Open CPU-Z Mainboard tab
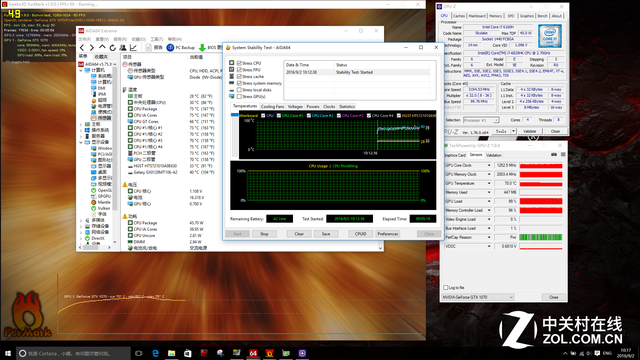 pos(477,16)
